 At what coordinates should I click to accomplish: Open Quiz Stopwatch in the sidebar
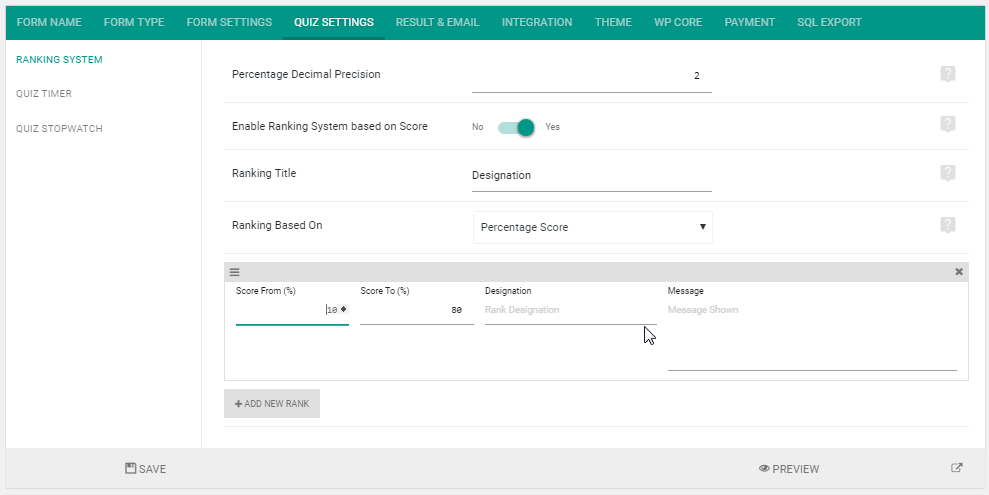(x=59, y=129)
